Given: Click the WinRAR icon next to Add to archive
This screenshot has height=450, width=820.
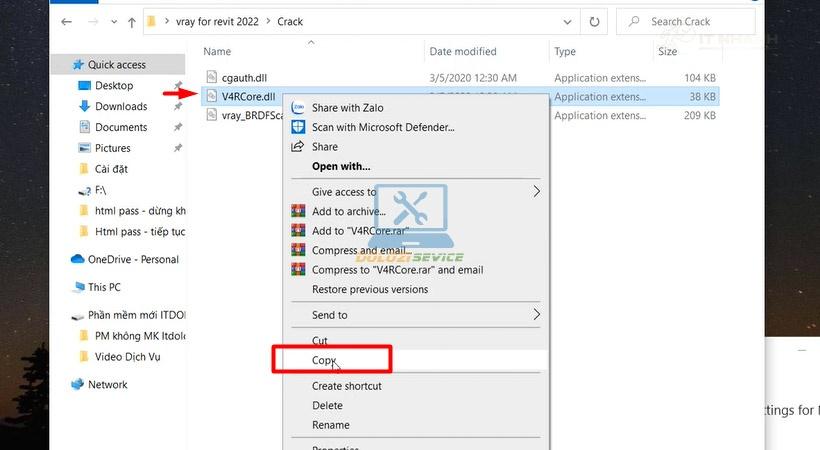Looking at the screenshot, I should (x=298, y=211).
